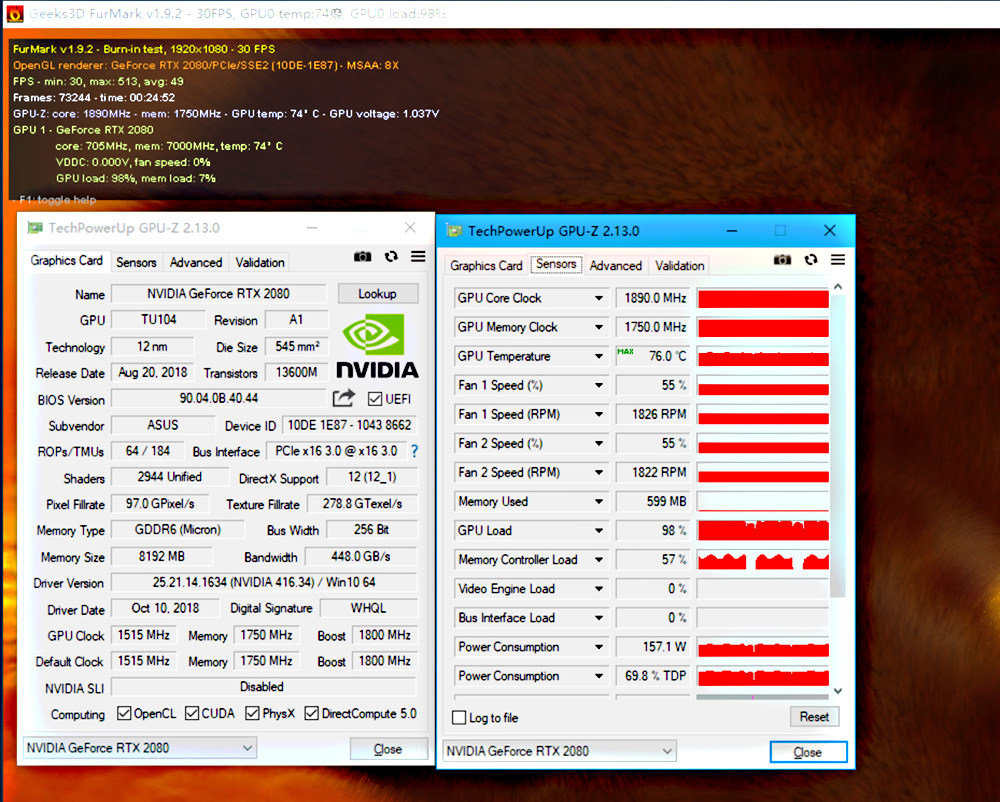1000x802 pixels.
Task: Switch to the Advanced tab in left window
Action: [x=195, y=262]
